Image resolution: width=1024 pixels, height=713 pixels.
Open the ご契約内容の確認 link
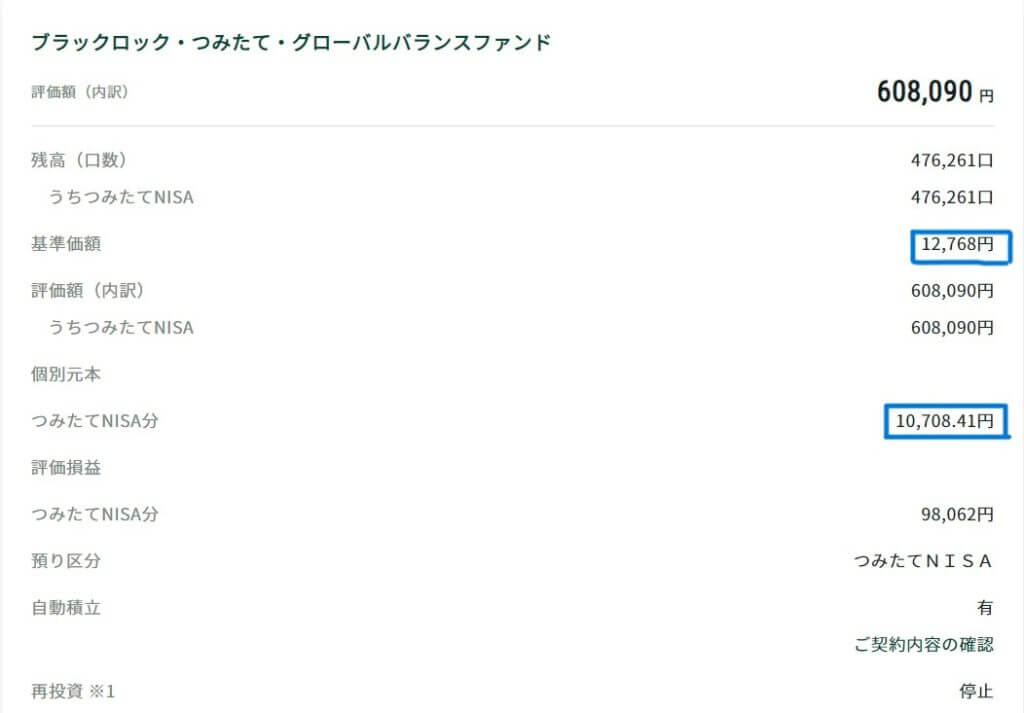pos(924,645)
